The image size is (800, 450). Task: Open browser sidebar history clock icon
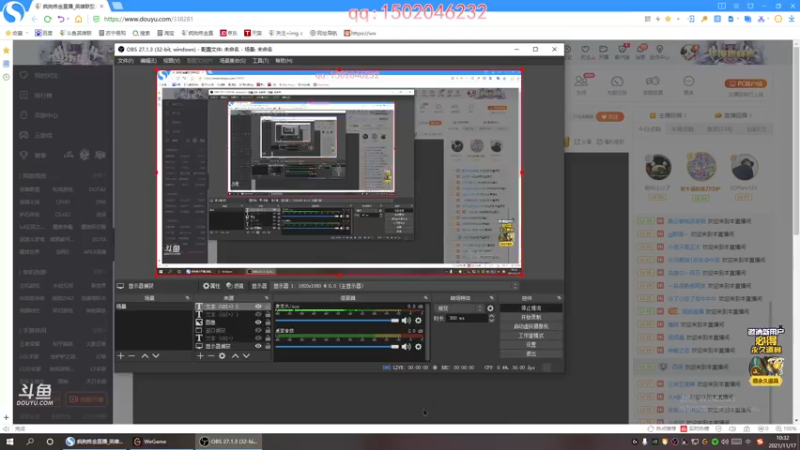tap(6, 78)
